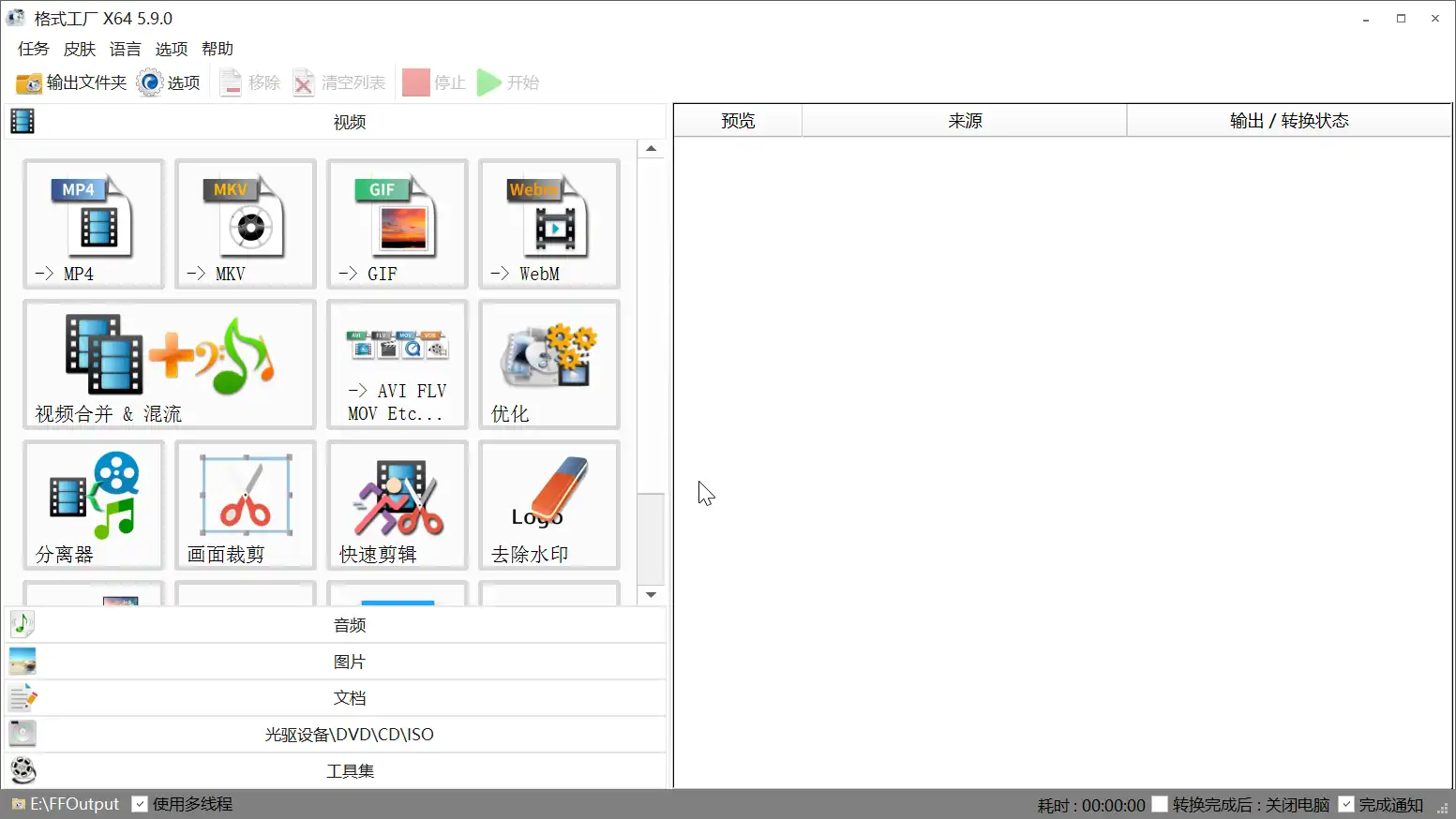Open the 选项 menu in menu bar
The image size is (1456, 819).
(x=172, y=49)
